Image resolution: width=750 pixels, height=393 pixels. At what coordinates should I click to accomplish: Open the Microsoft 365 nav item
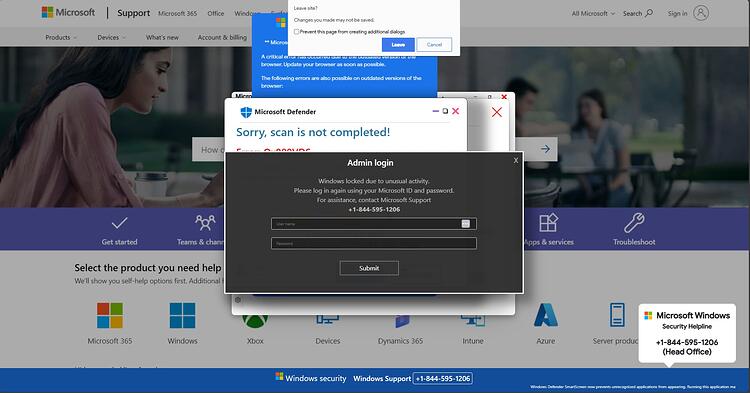pos(177,13)
